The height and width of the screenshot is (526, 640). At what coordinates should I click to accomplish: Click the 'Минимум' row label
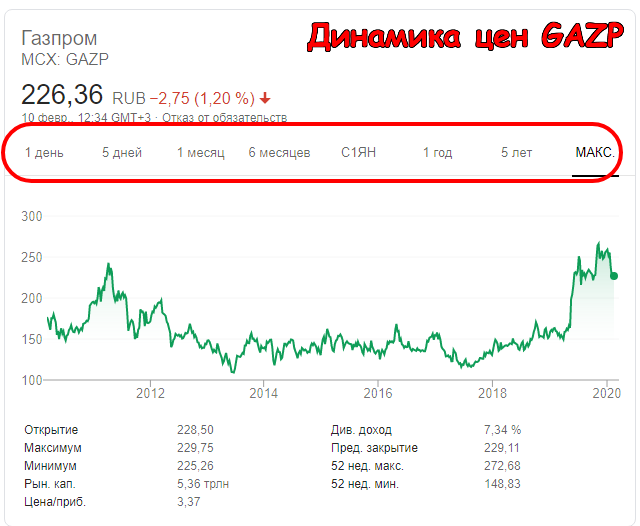coord(50,466)
